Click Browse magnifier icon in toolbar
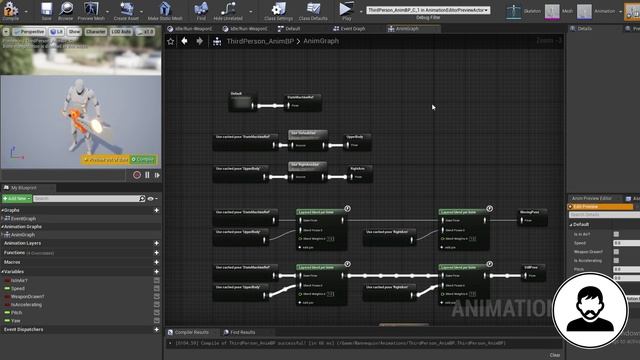 [66, 9]
